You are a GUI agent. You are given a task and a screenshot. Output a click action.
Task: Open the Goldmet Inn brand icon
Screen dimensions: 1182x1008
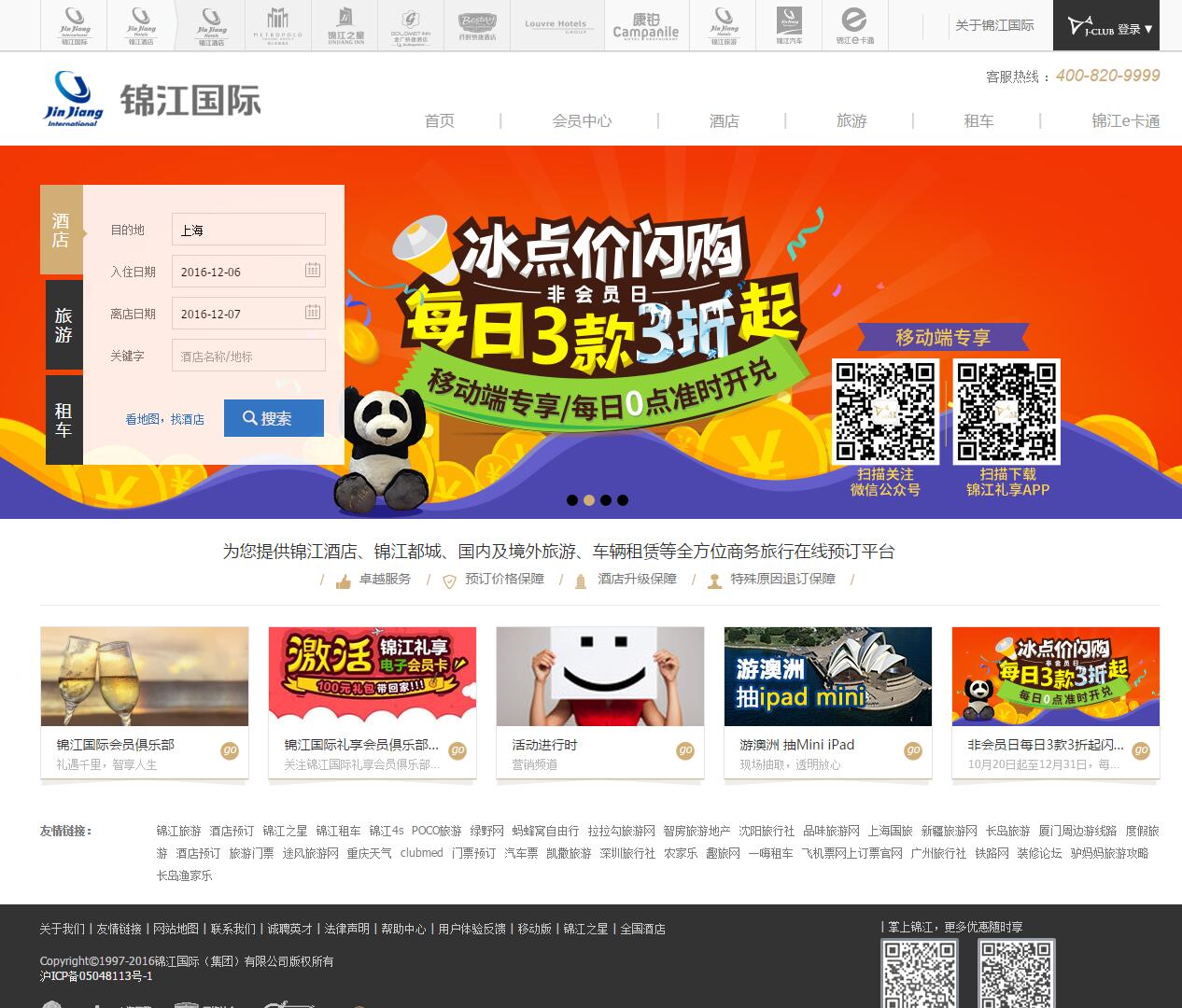(411, 25)
